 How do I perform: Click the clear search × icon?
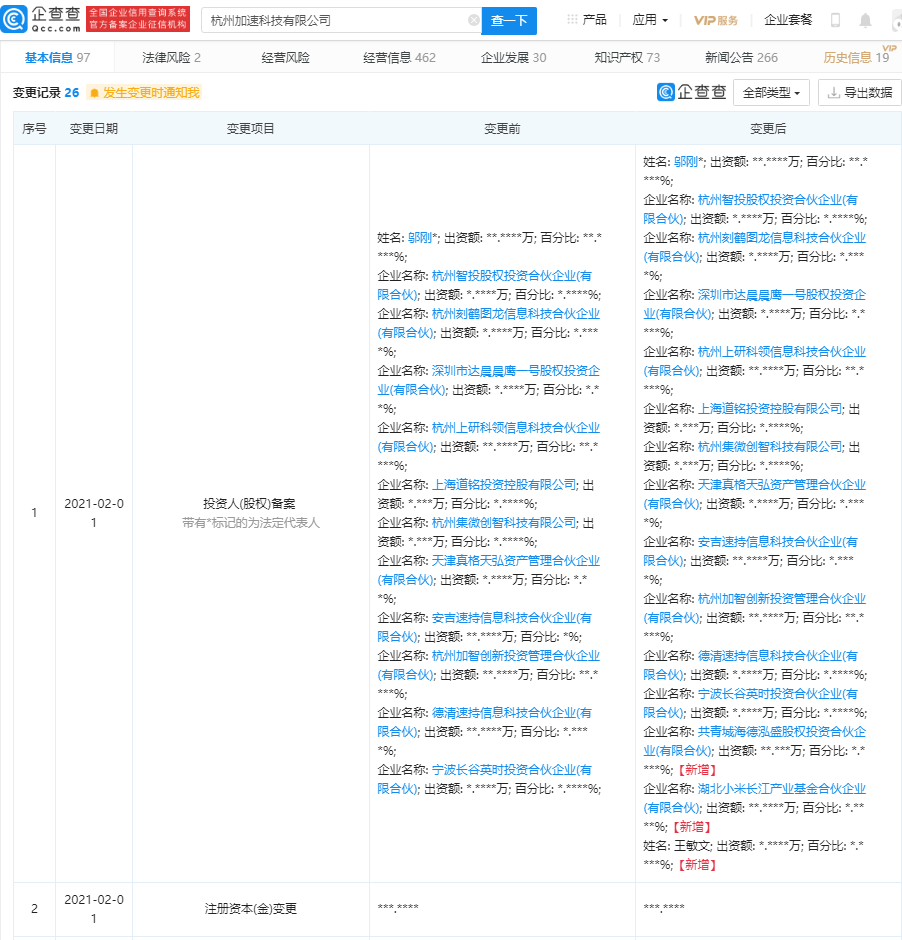tap(474, 20)
